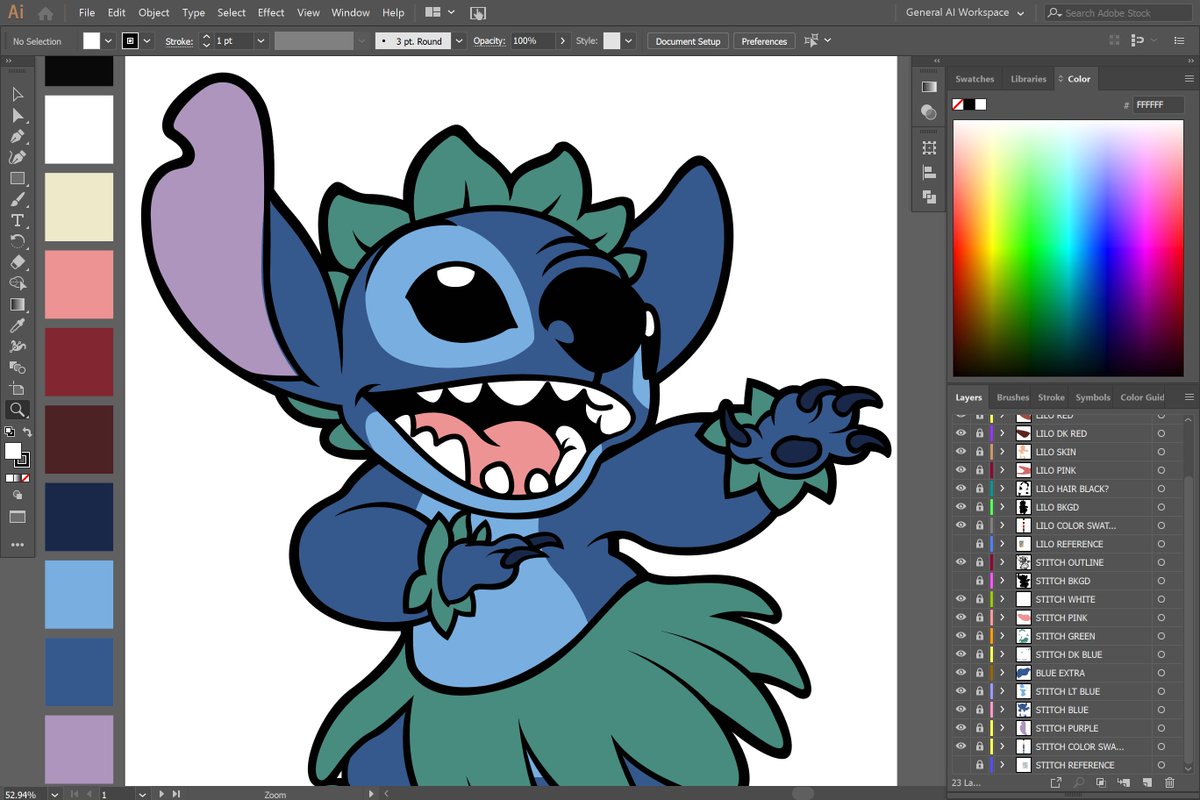
Task: Open General AI Workspace switcher
Action: coord(965,13)
